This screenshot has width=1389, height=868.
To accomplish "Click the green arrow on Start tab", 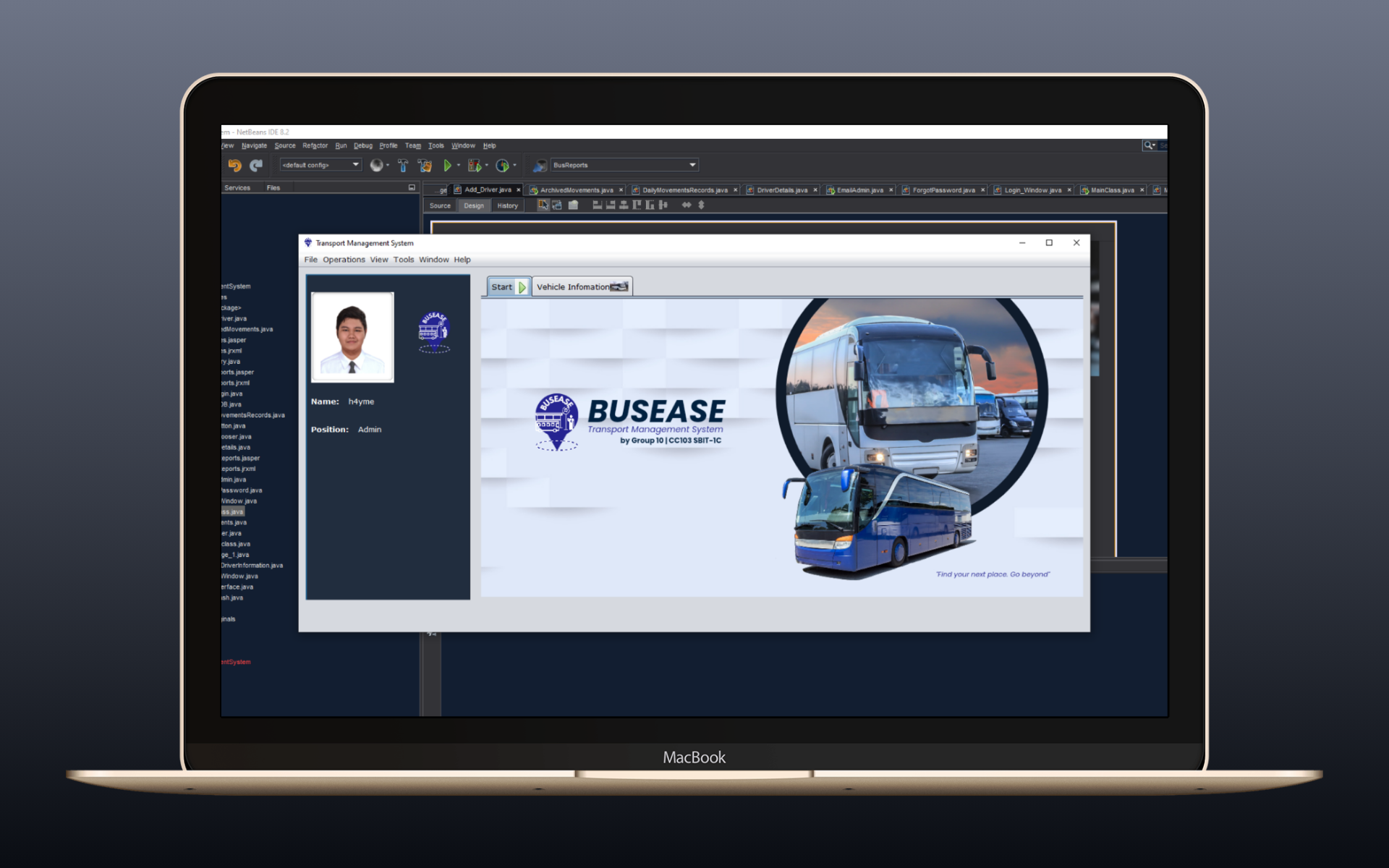I will [522, 287].
